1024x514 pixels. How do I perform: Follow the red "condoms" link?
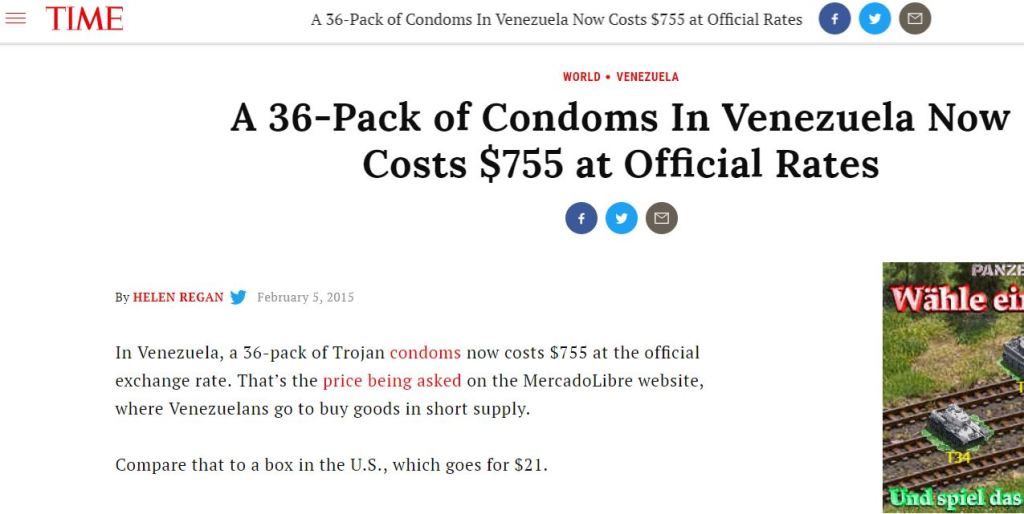tap(425, 353)
